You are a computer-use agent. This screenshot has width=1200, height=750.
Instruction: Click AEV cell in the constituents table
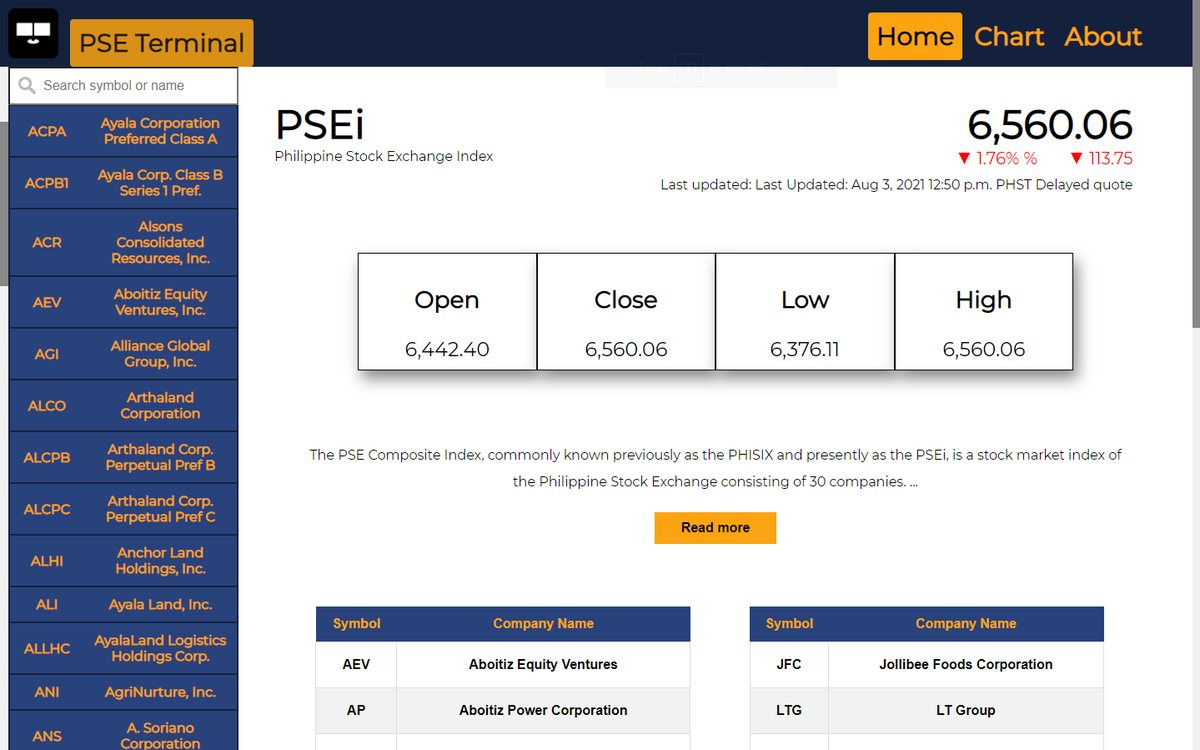click(x=356, y=664)
